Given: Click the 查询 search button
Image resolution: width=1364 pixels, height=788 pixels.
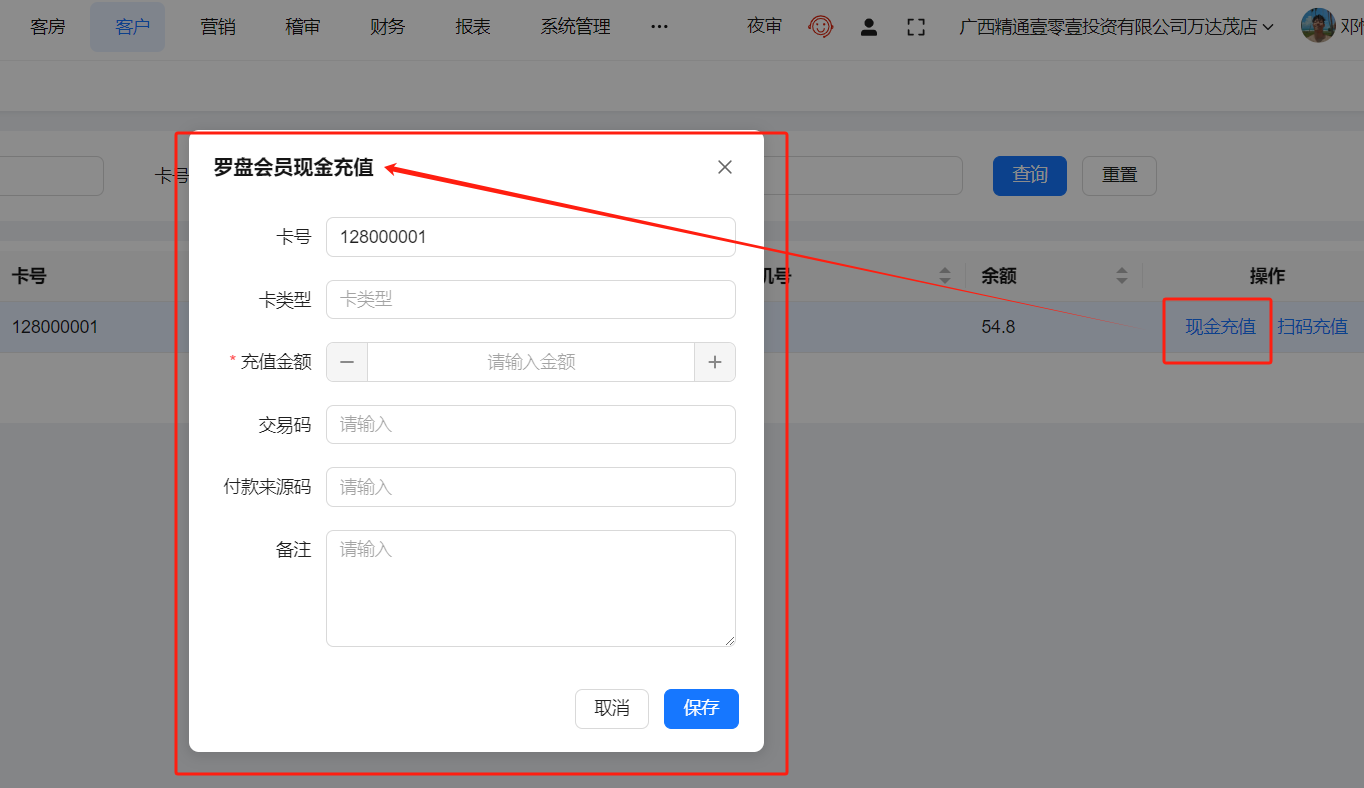Looking at the screenshot, I should (1029, 175).
